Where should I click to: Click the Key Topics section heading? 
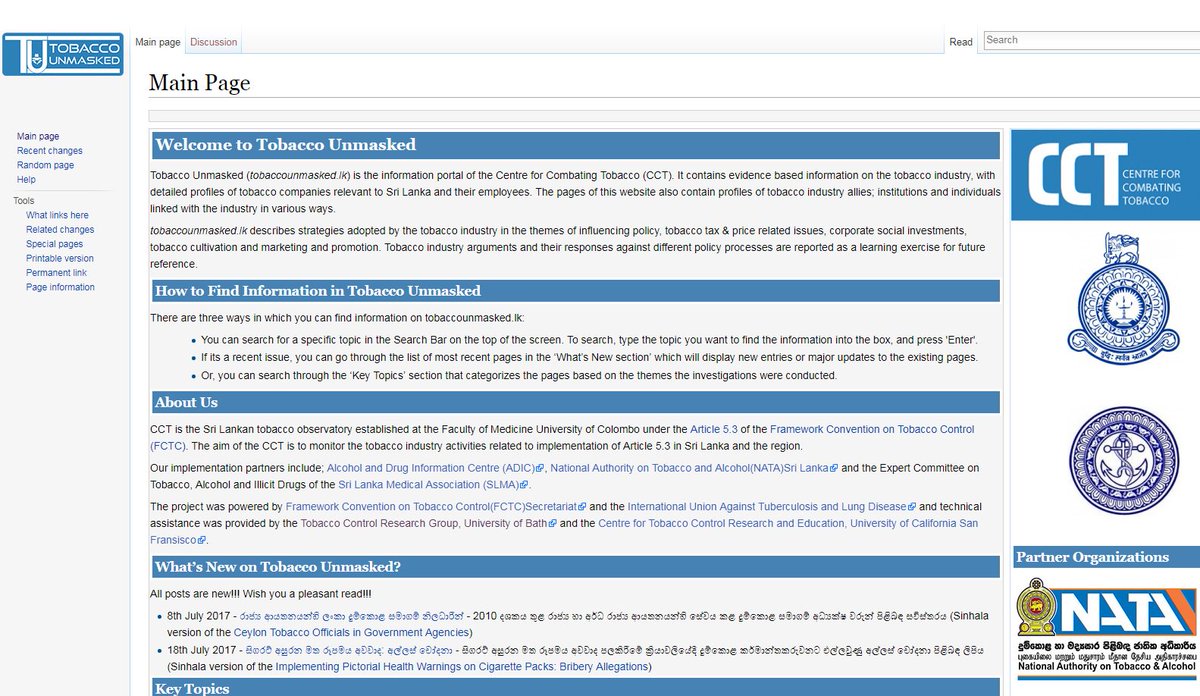(x=192, y=688)
